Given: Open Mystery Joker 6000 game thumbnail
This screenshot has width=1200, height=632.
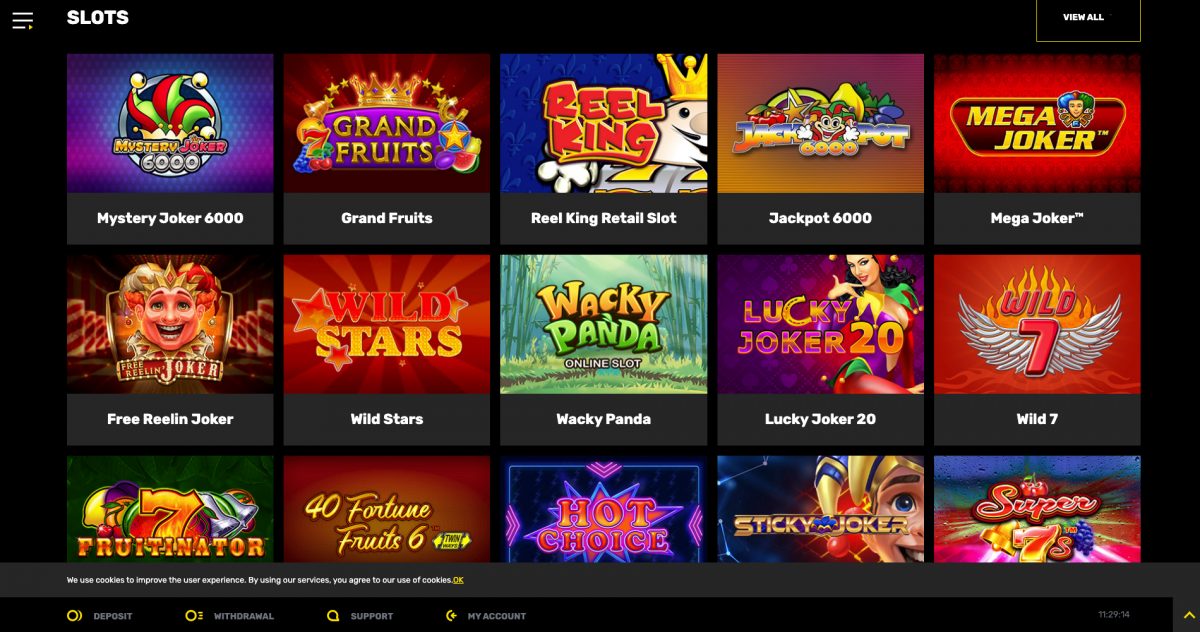Looking at the screenshot, I should tap(170, 123).
